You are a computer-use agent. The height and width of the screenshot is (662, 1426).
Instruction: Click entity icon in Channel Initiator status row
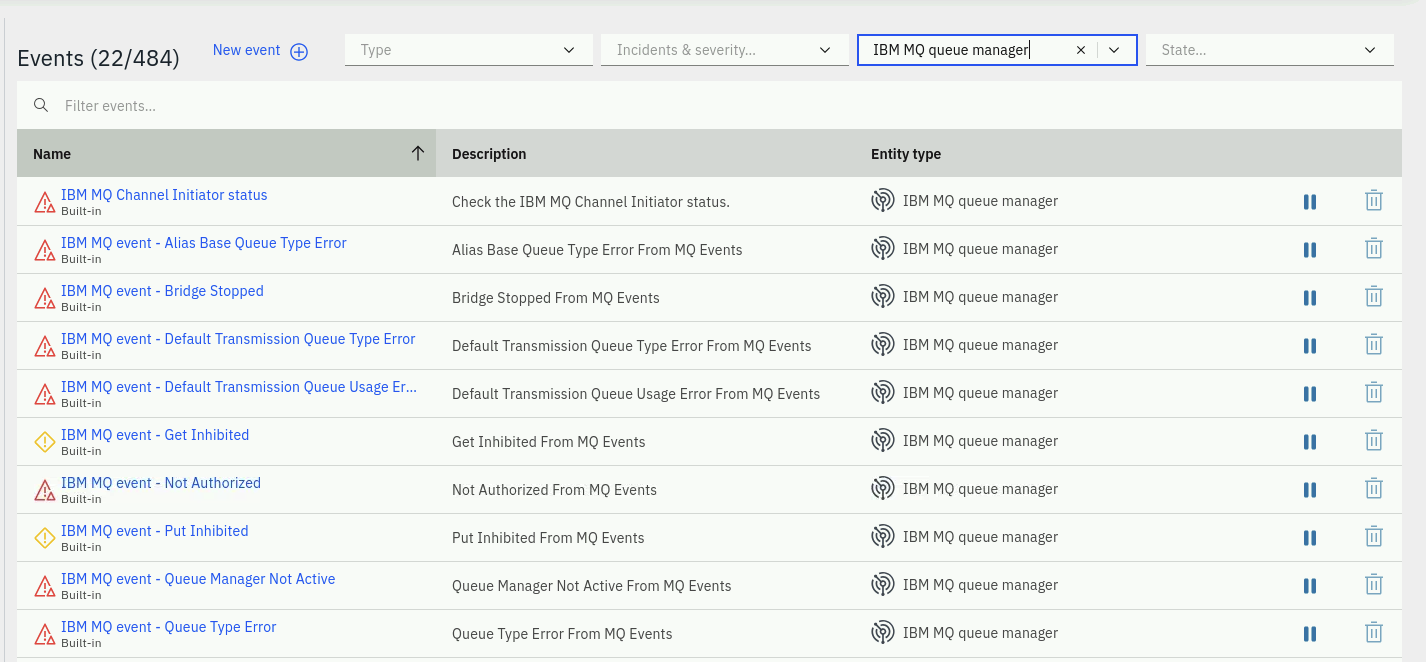[882, 201]
